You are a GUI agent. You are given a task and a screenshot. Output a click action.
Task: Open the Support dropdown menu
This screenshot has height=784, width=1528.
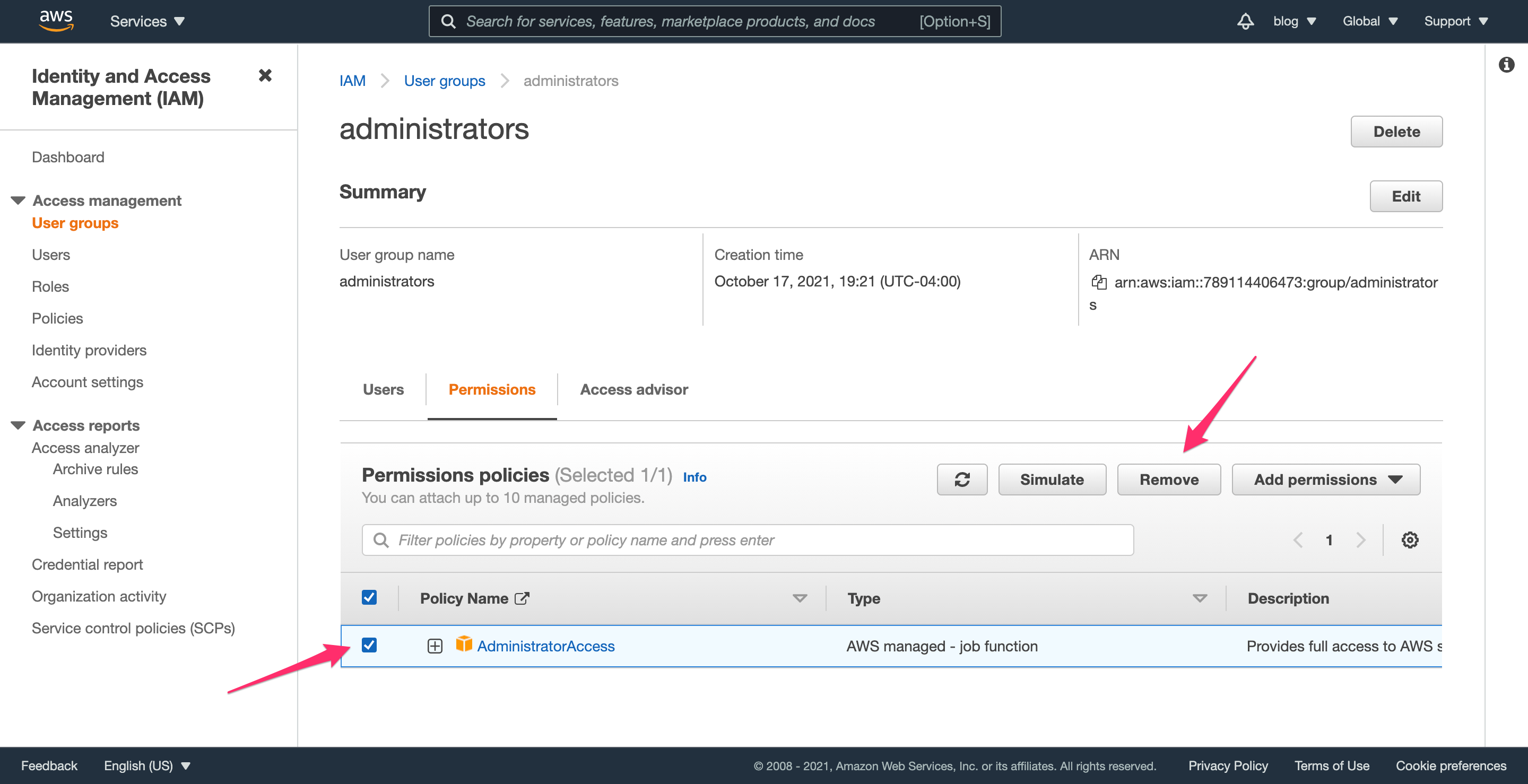(1456, 21)
